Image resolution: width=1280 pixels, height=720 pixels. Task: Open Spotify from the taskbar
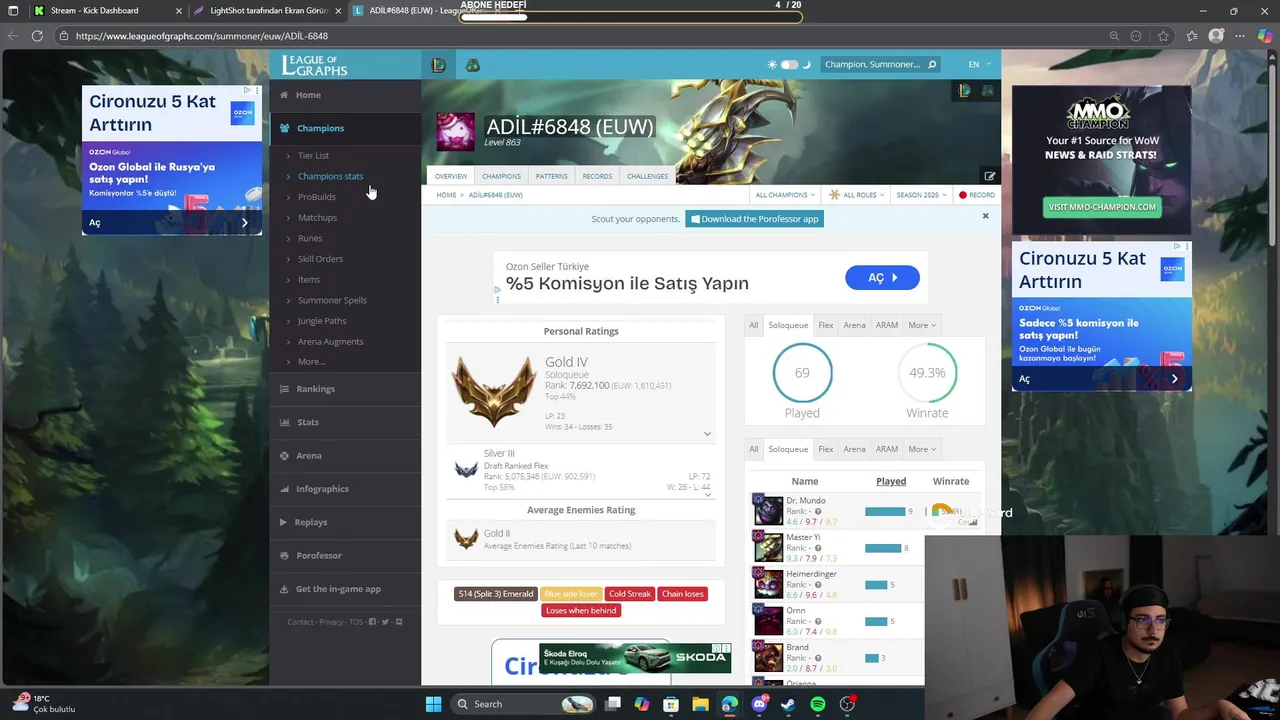(x=817, y=704)
